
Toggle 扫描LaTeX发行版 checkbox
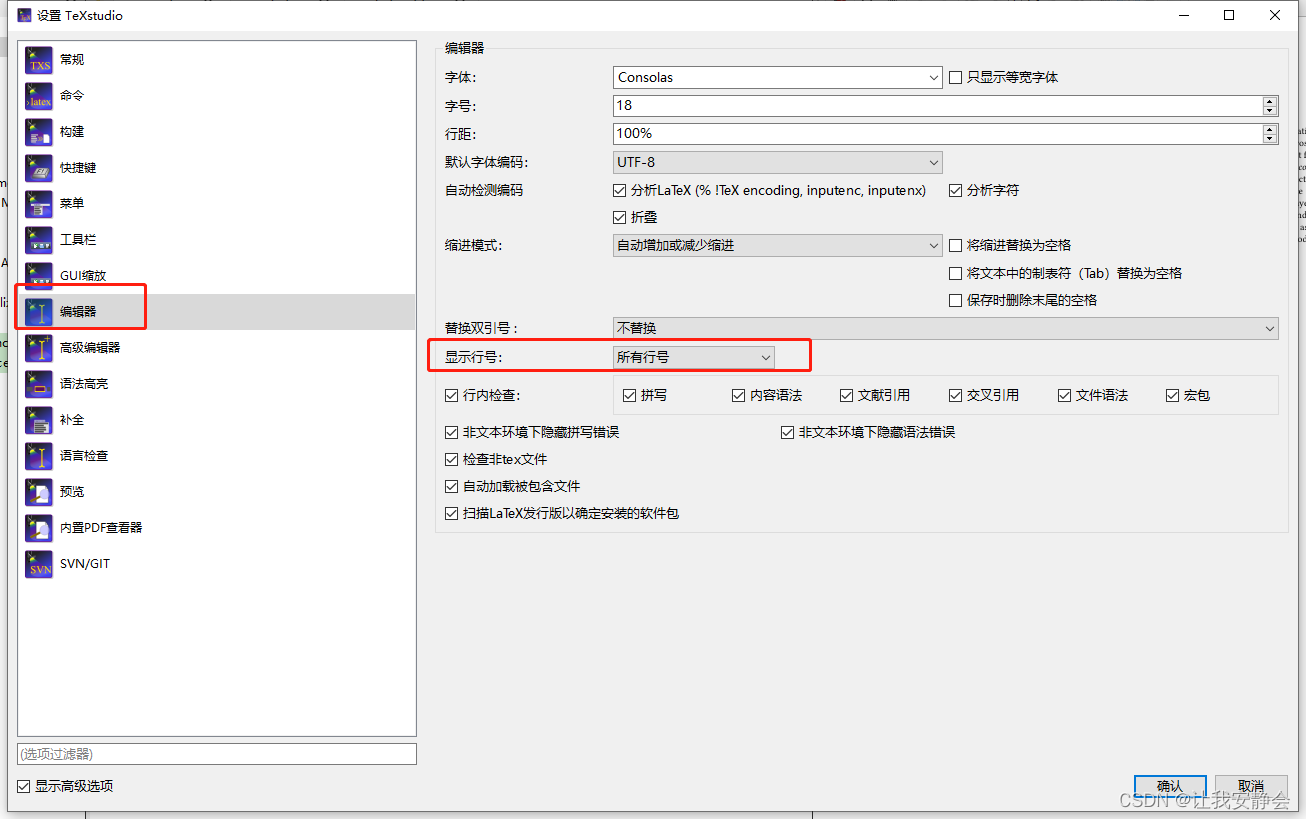click(x=451, y=513)
